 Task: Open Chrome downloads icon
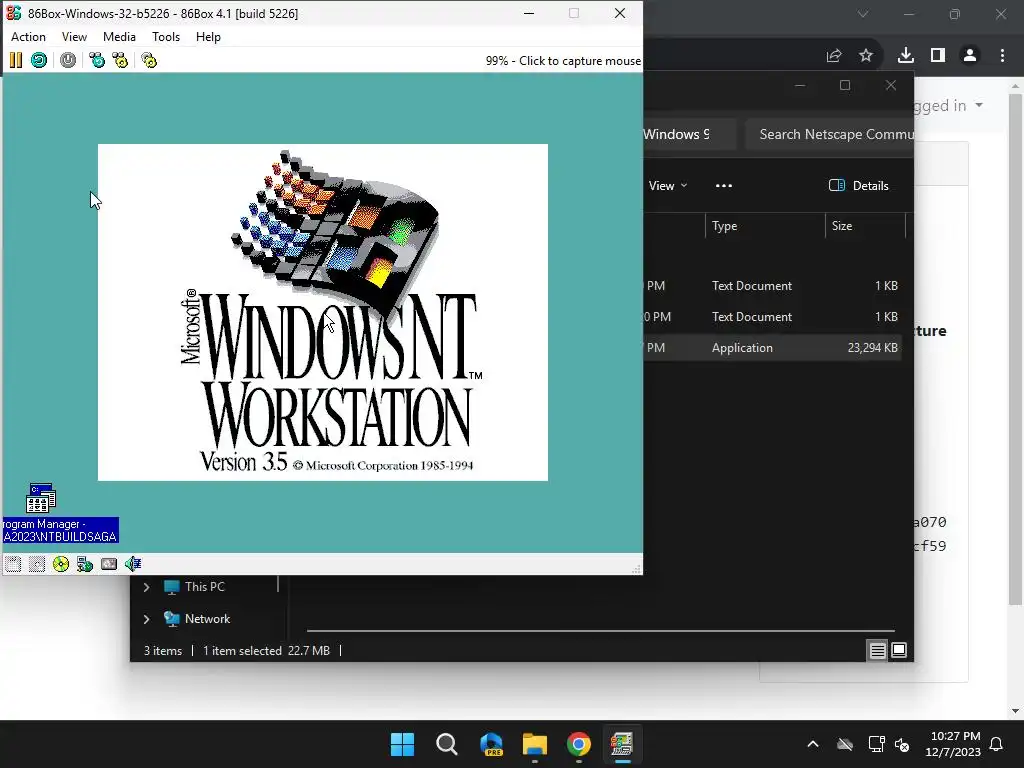(x=906, y=56)
